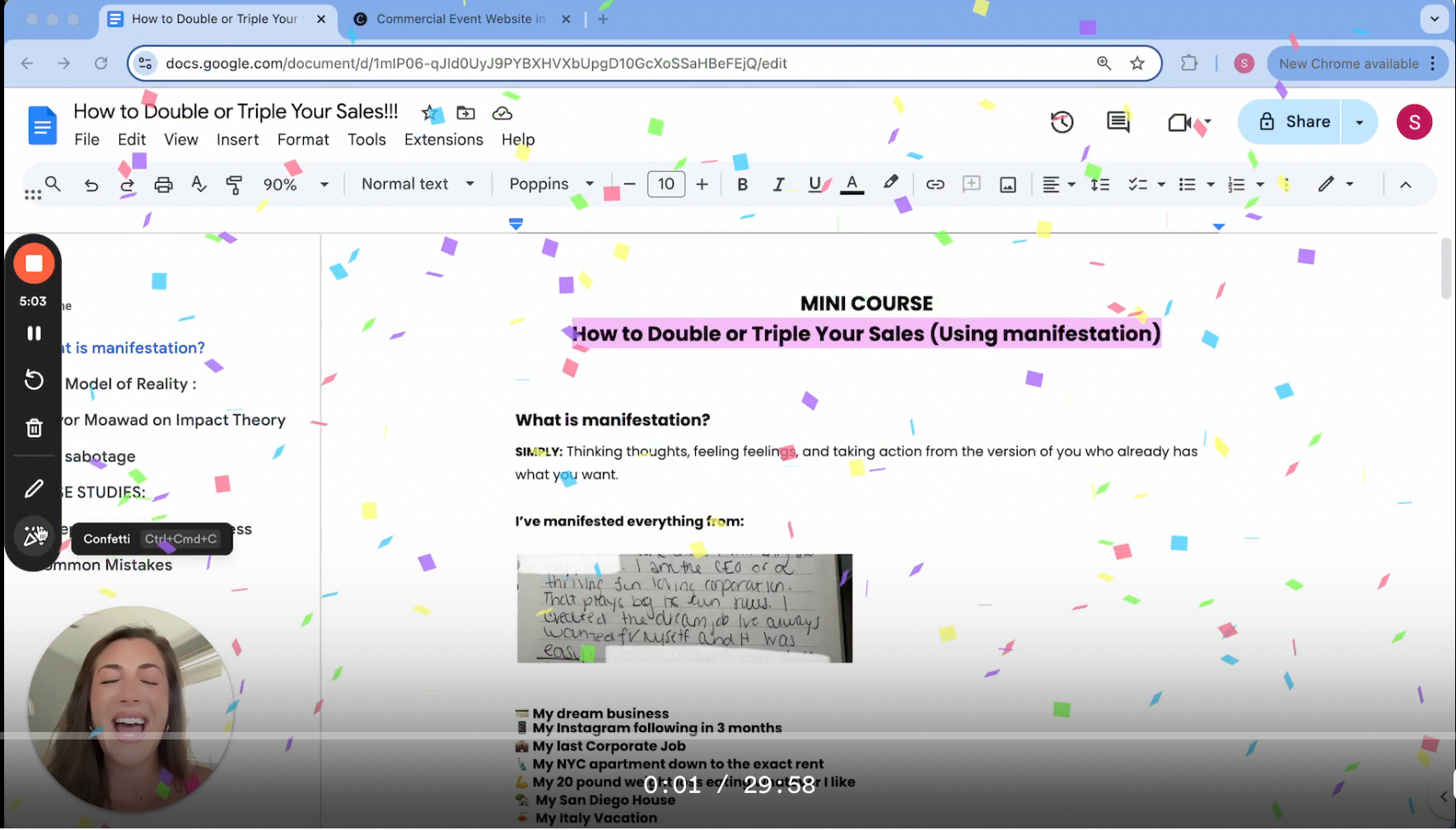
Task: Start a Meet video call
Action: (x=1180, y=122)
